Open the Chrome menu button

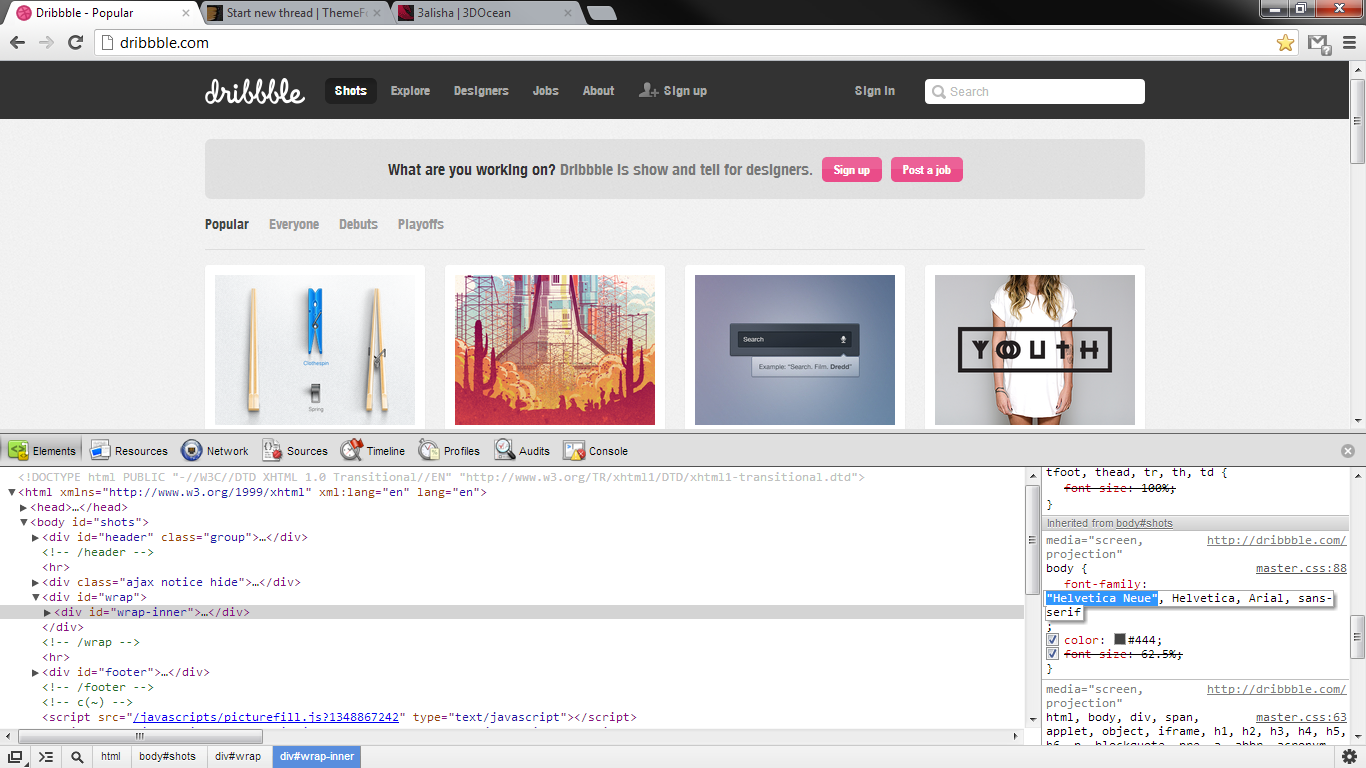[x=1347, y=43]
